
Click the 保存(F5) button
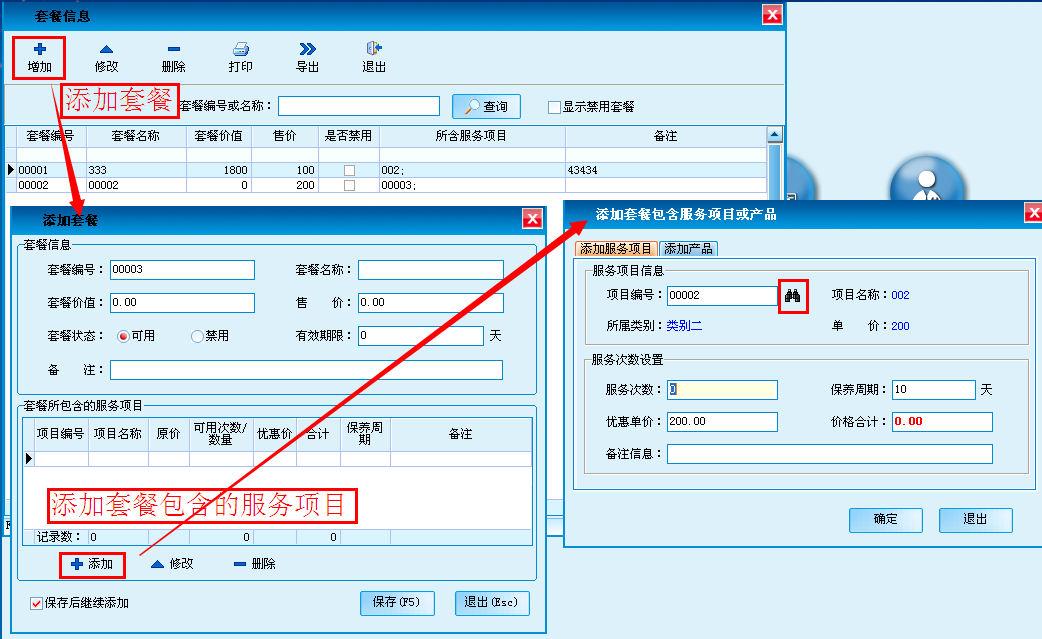point(395,603)
